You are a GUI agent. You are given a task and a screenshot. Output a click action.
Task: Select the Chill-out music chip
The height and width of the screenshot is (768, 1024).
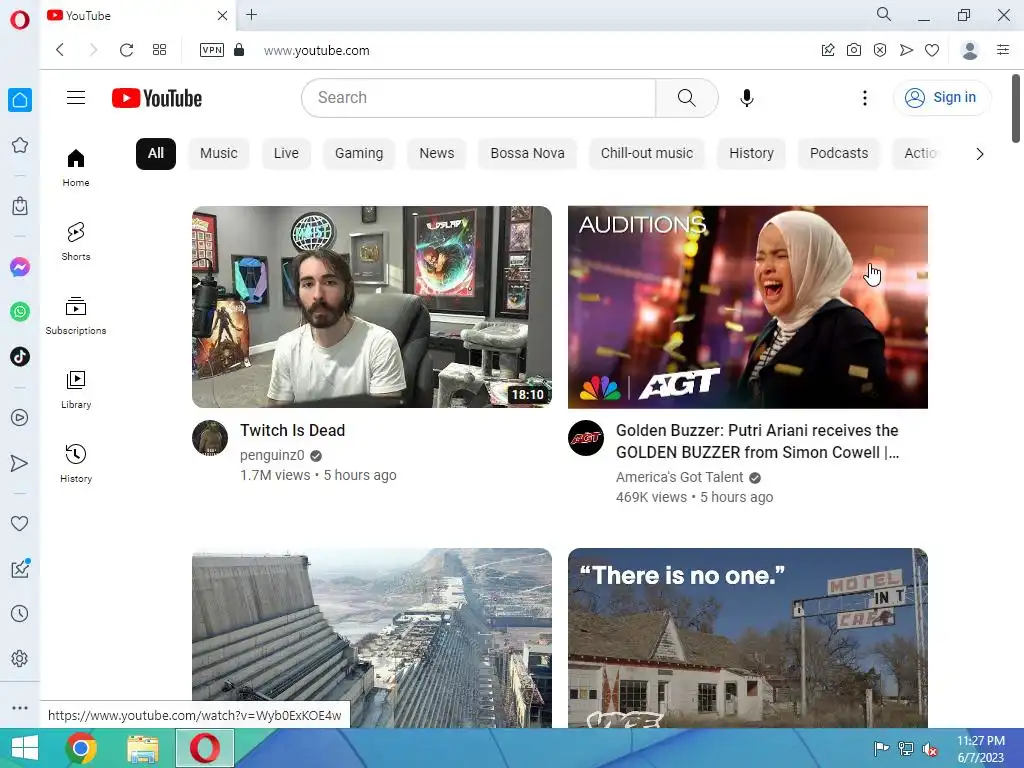tap(647, 153)
